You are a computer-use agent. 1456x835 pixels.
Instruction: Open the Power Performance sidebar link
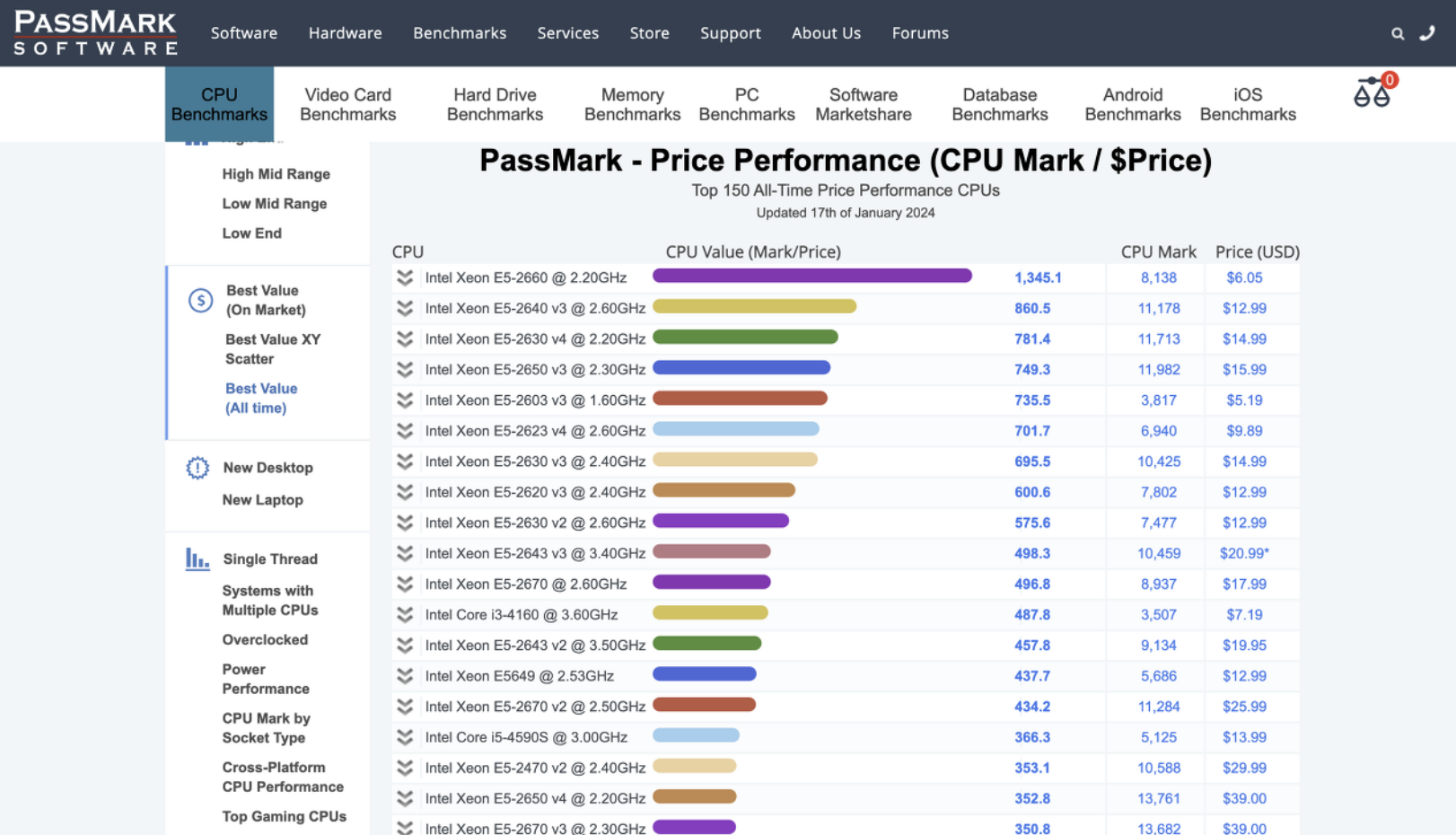(266, 679)
